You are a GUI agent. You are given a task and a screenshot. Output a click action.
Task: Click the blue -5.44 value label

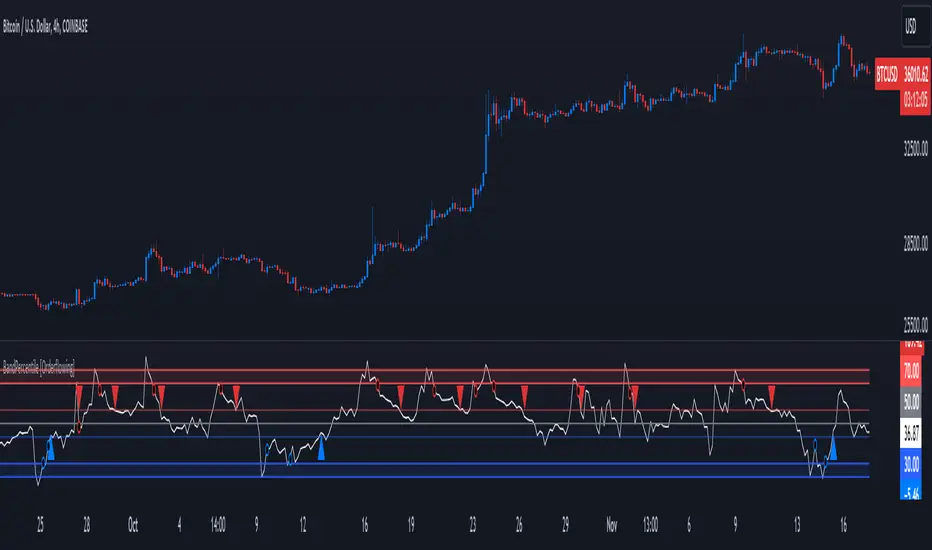click(x=911, y=492)
